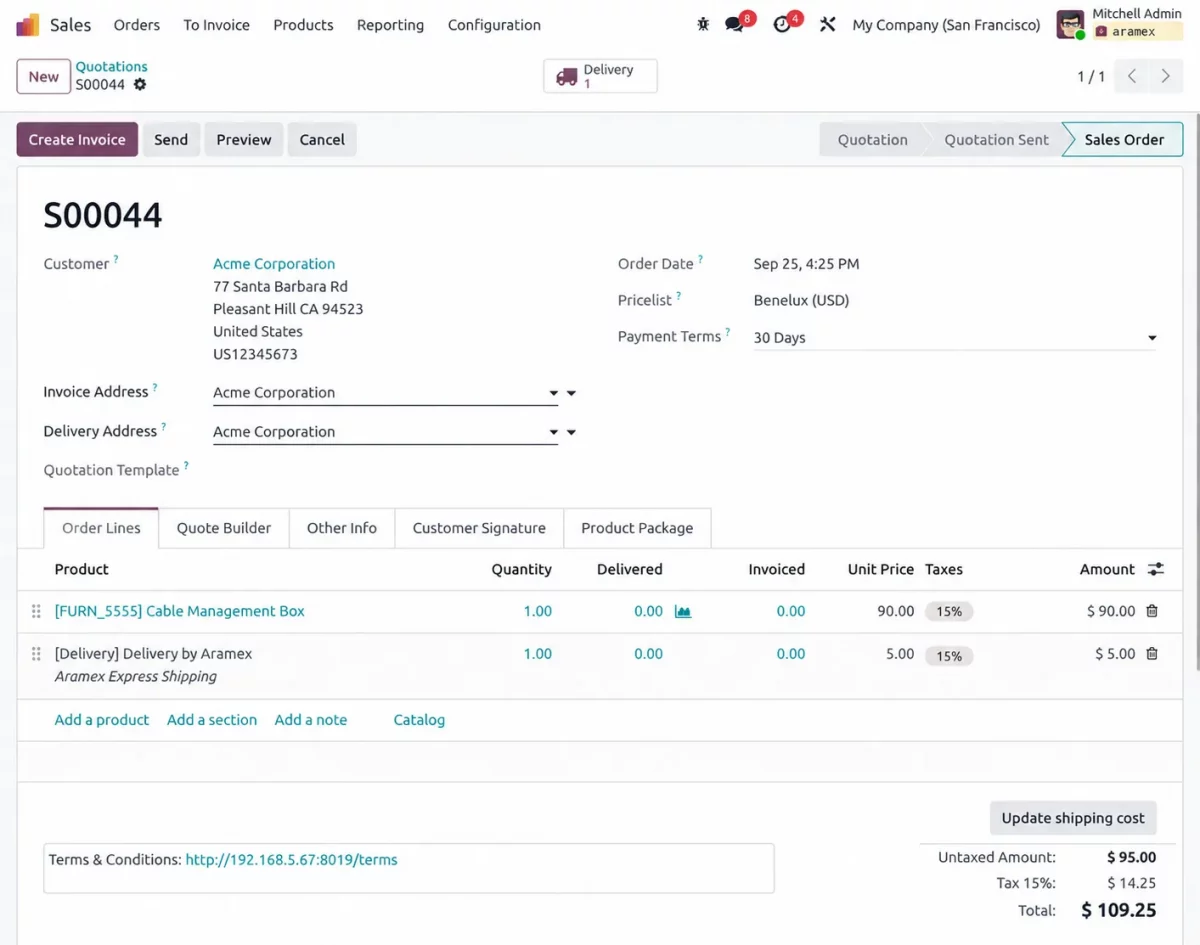Screen dimensions: 1200x945
Task: Click the New button
Action: 43,76
